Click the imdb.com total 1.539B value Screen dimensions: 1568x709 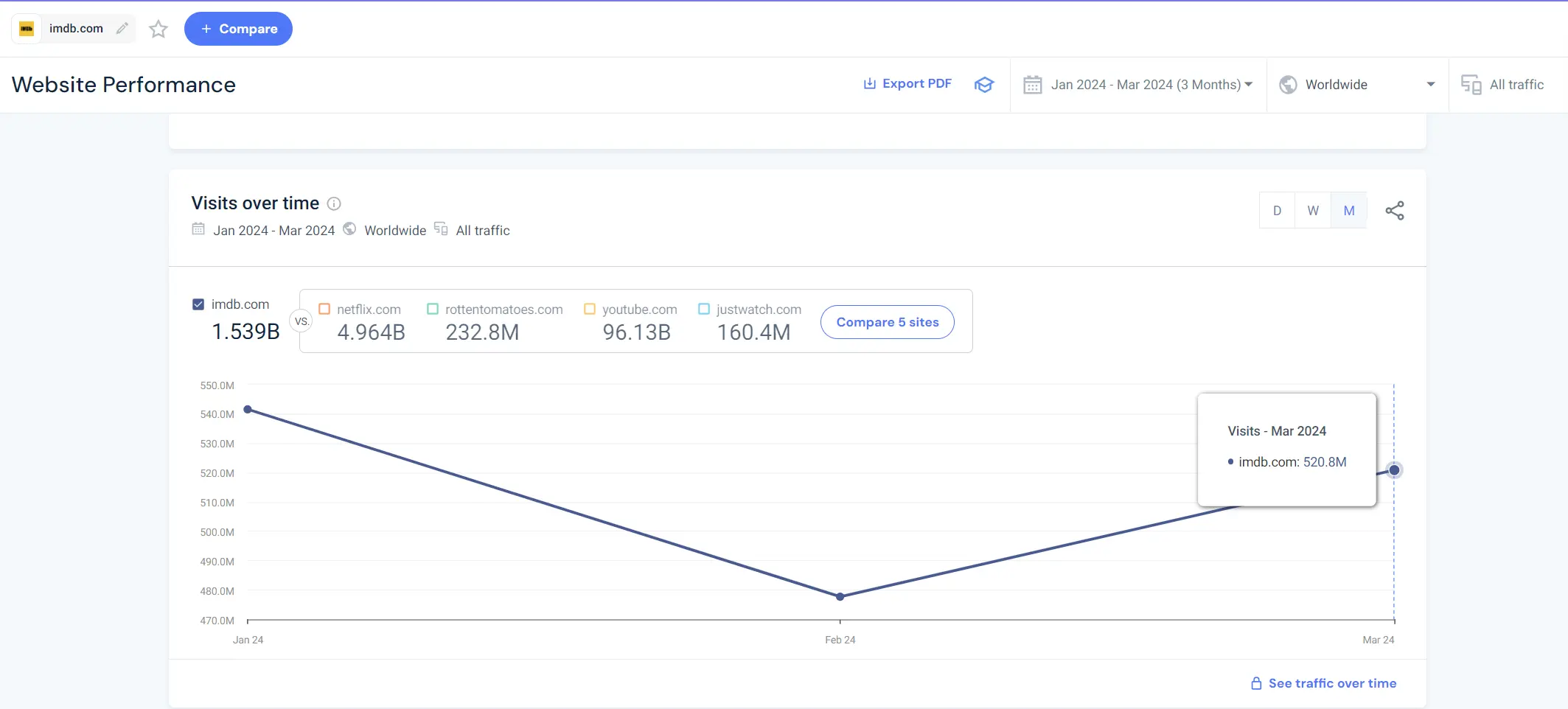pyautogui.click(x=246, y=332)
